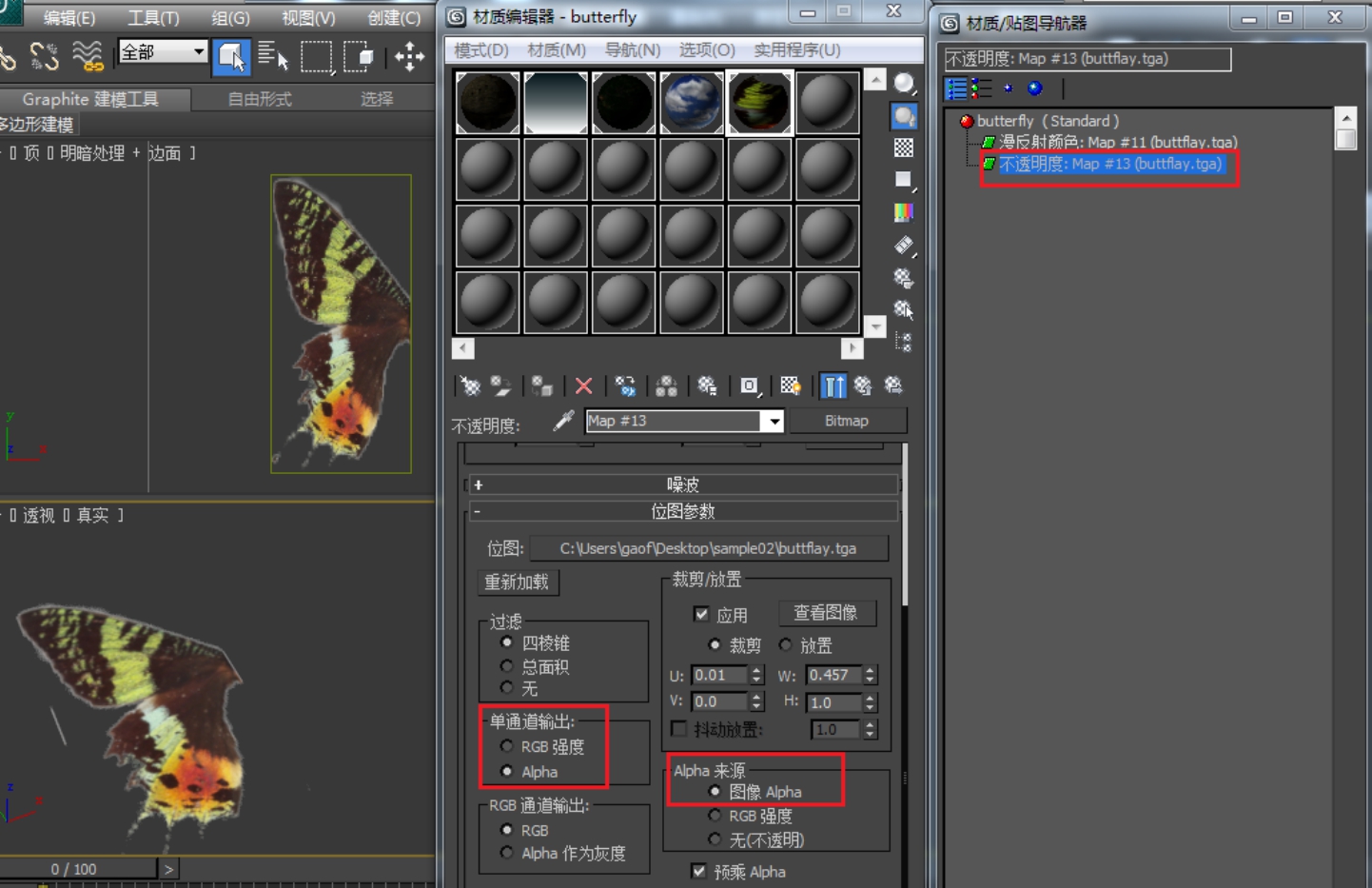The image size is (1372, 888).
Task: Toggle the checkered Background icon
Action: [904, 148]
